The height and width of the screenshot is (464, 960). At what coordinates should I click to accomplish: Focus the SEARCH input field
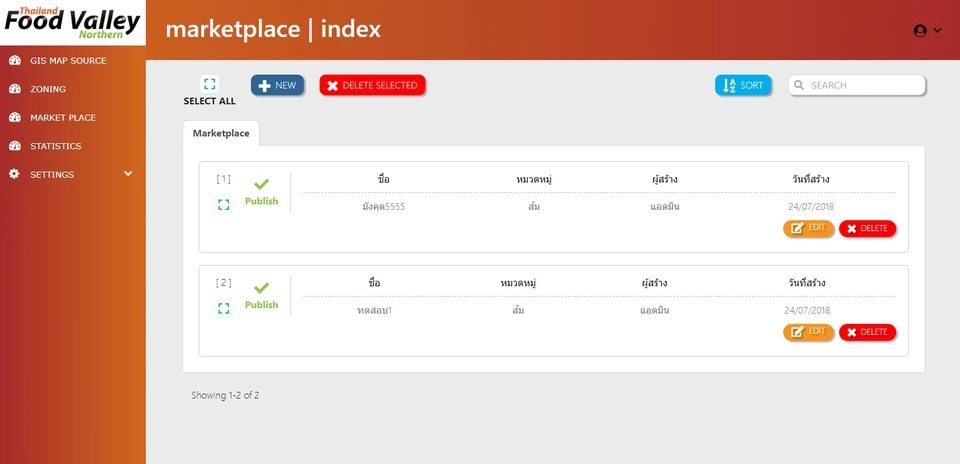pyautogui.click(x=857, y=85)
